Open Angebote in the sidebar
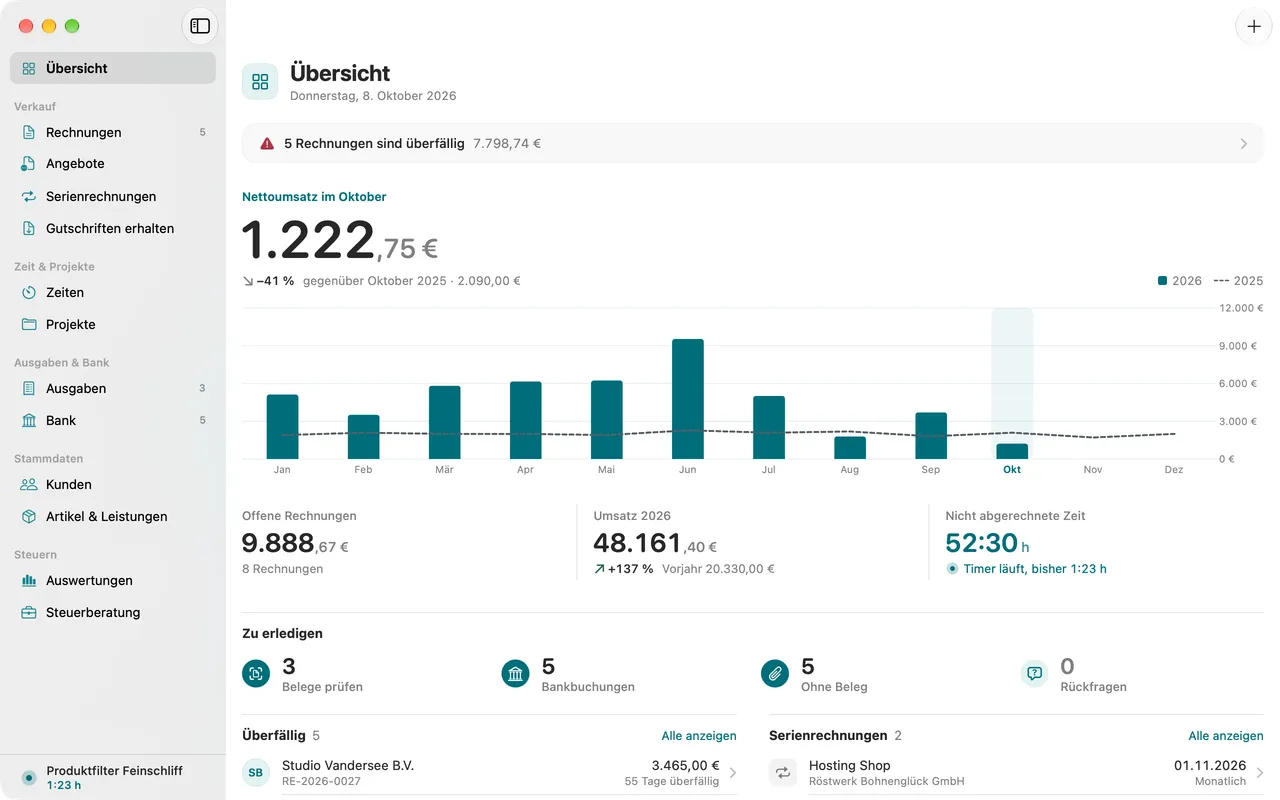Screen dimensions: 1280x800 [113, 164]
